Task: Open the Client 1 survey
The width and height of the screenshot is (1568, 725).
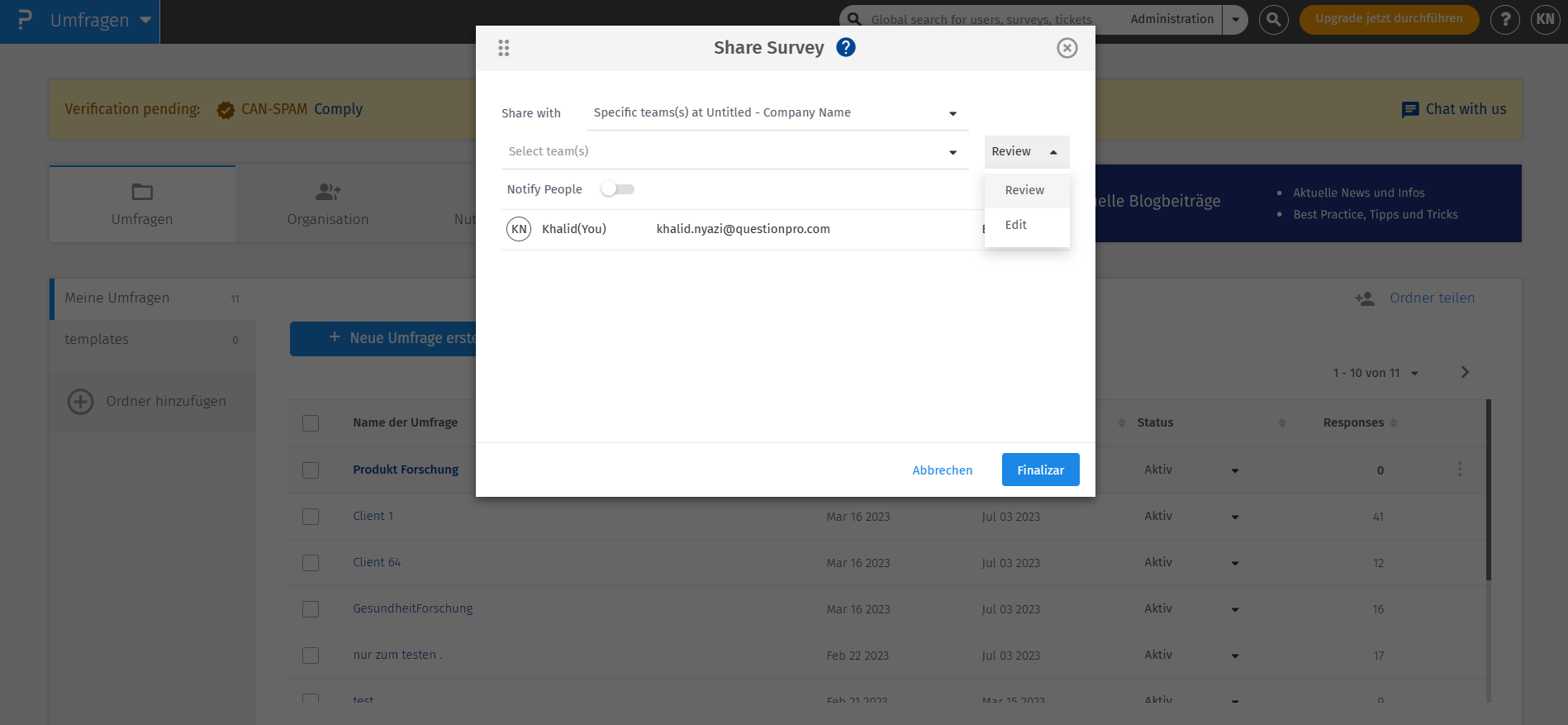Action: point(373,516)
